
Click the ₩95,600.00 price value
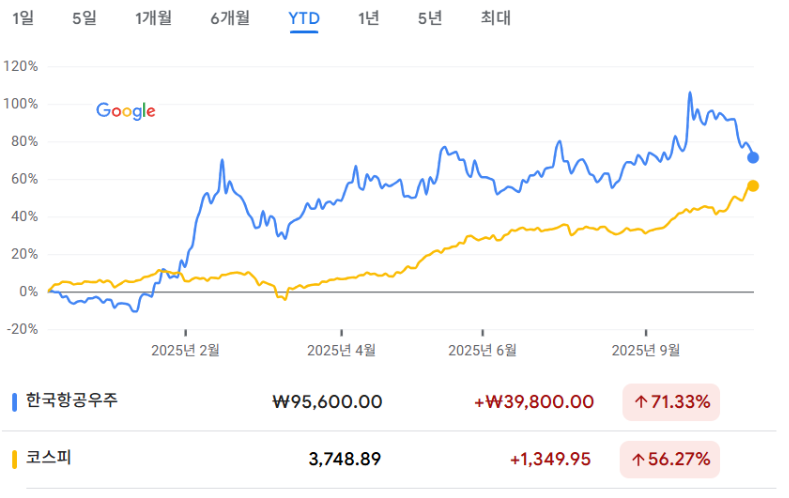(327, 402)
